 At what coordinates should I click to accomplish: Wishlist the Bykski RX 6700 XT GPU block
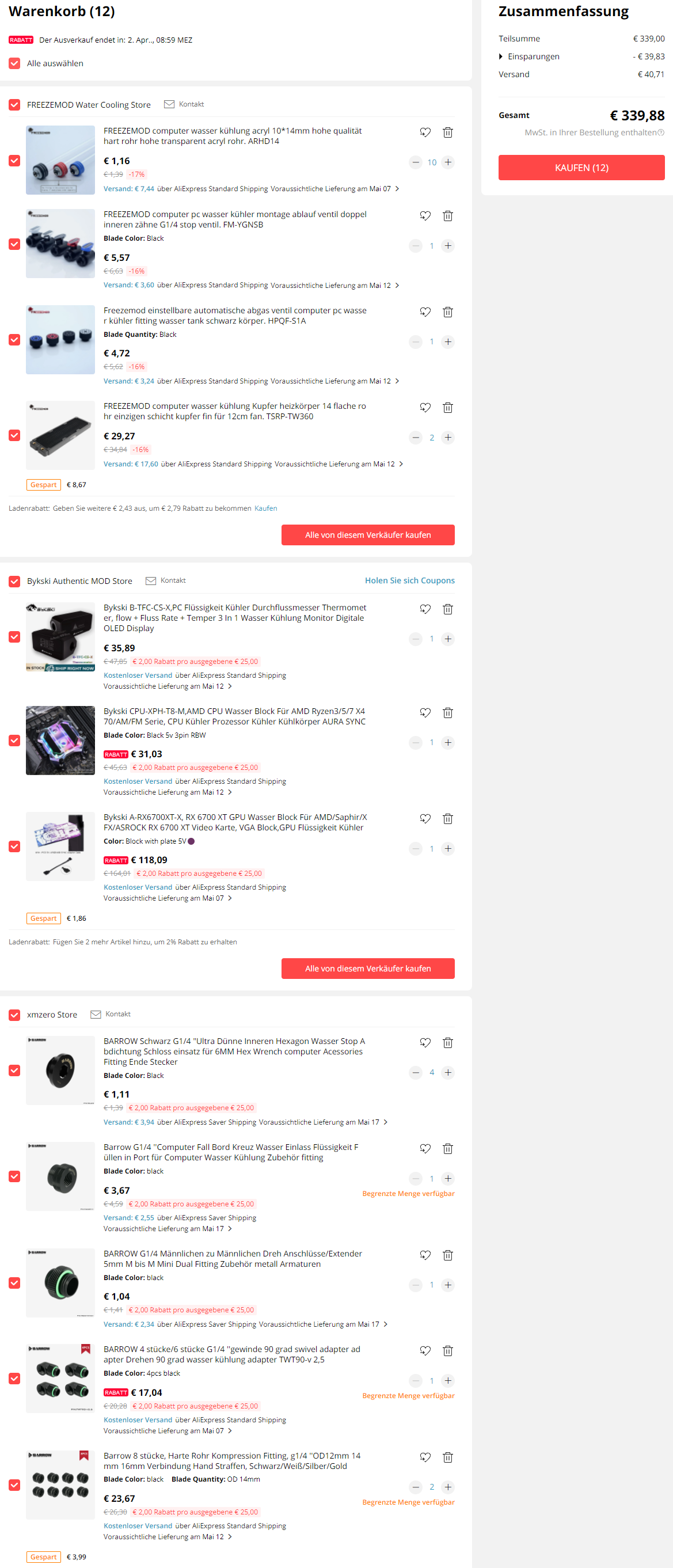click(425, 819)
